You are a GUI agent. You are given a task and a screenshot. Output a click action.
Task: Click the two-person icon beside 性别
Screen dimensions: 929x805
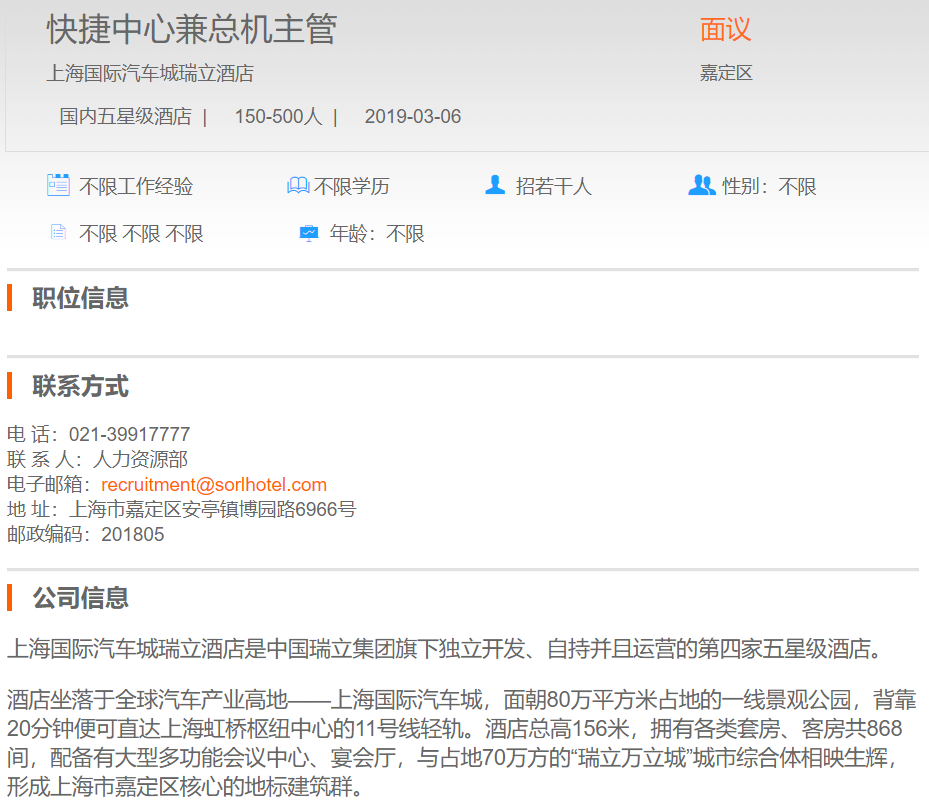[x=701, y=185]
